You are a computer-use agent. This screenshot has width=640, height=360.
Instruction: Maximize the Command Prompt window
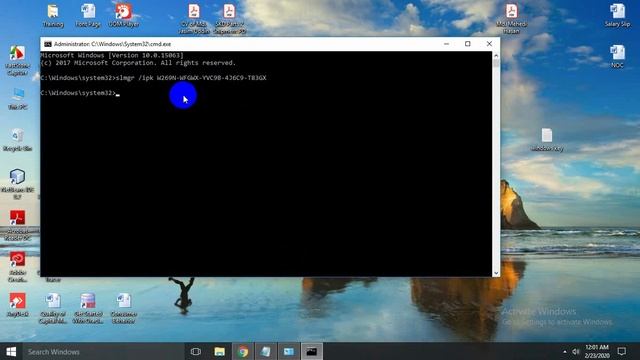[x=468, y=44]
